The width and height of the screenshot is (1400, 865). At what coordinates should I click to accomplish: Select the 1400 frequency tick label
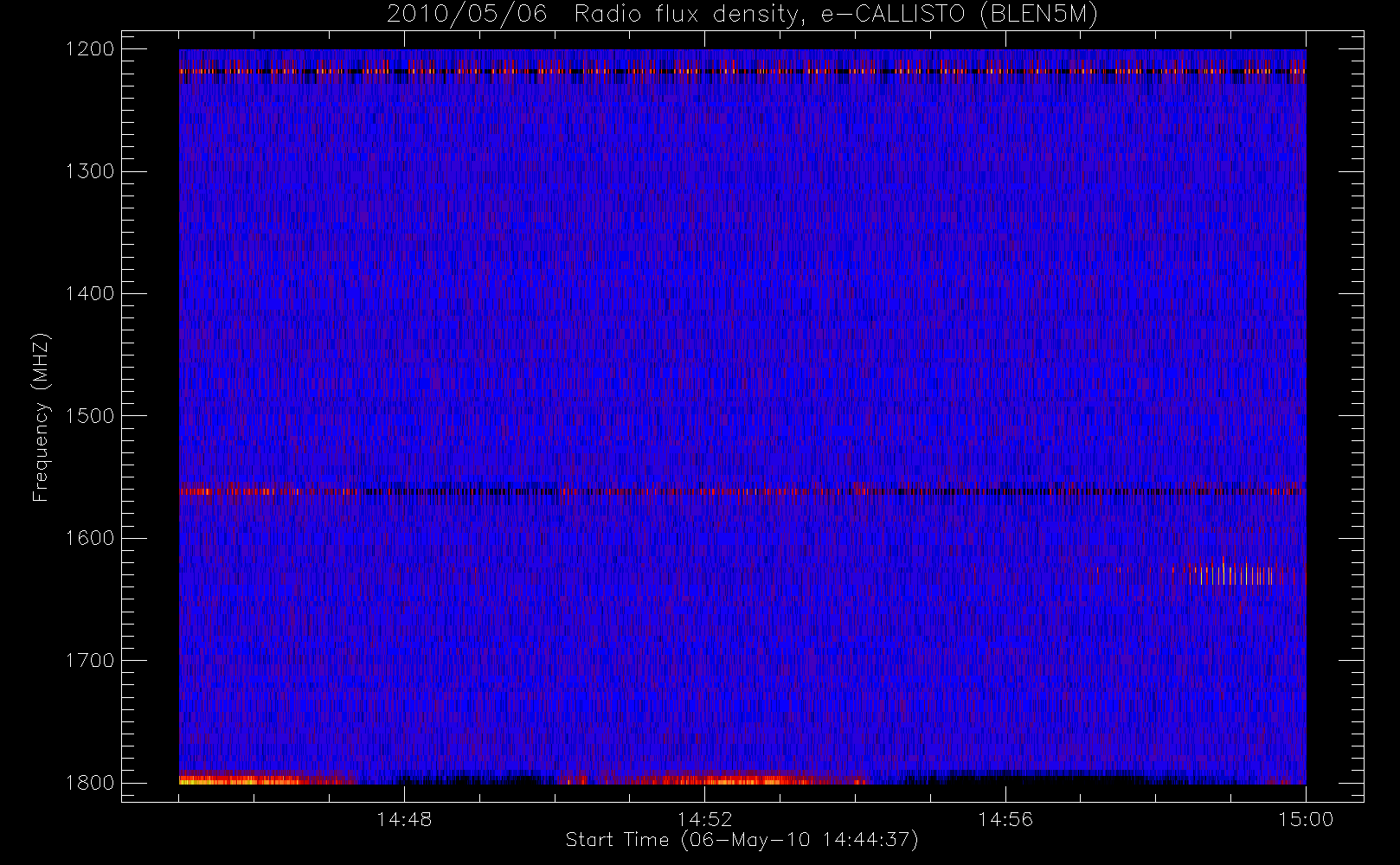tap(90, 293)
